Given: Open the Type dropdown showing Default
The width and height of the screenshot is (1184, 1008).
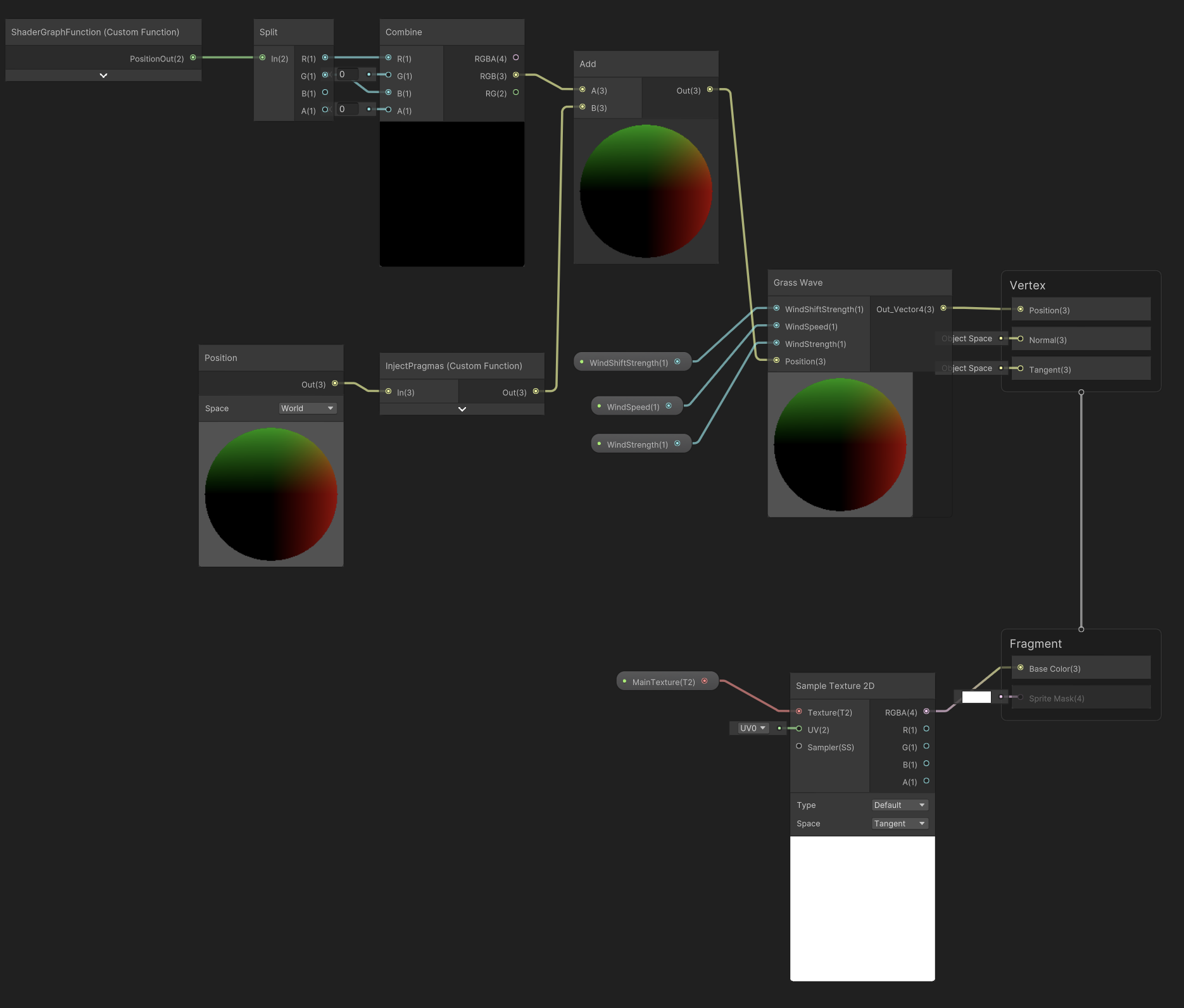Looking at the screenshot, I should (x=898, y=804).
